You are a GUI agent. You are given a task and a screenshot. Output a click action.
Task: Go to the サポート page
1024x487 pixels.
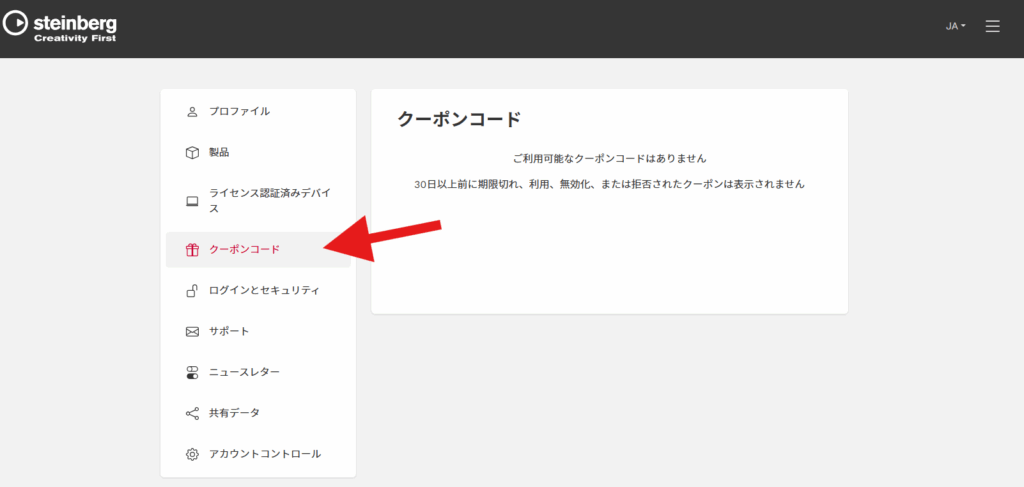pos(258,332)
